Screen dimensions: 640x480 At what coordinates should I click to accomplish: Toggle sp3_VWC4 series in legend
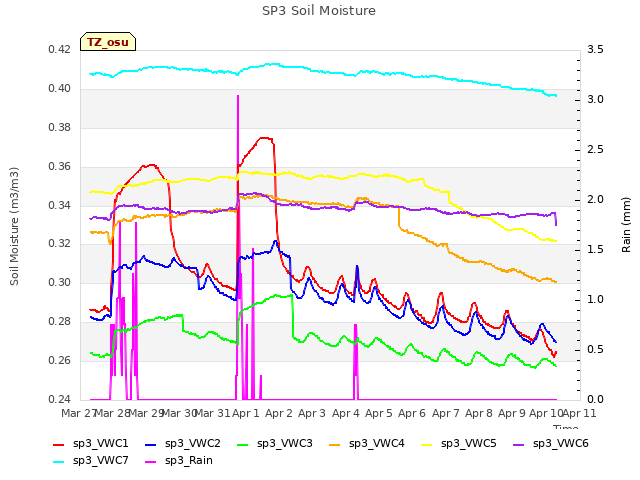point(367,444)
